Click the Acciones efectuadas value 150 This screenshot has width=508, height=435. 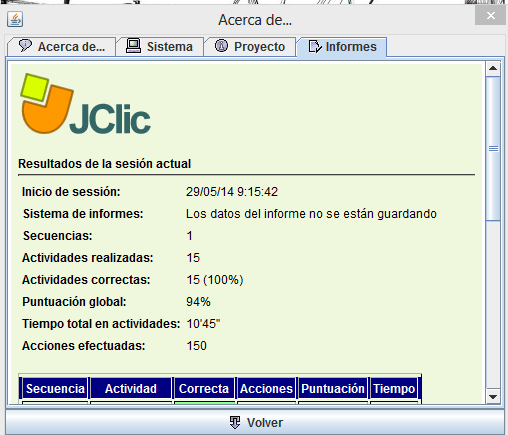coord(196,346)
